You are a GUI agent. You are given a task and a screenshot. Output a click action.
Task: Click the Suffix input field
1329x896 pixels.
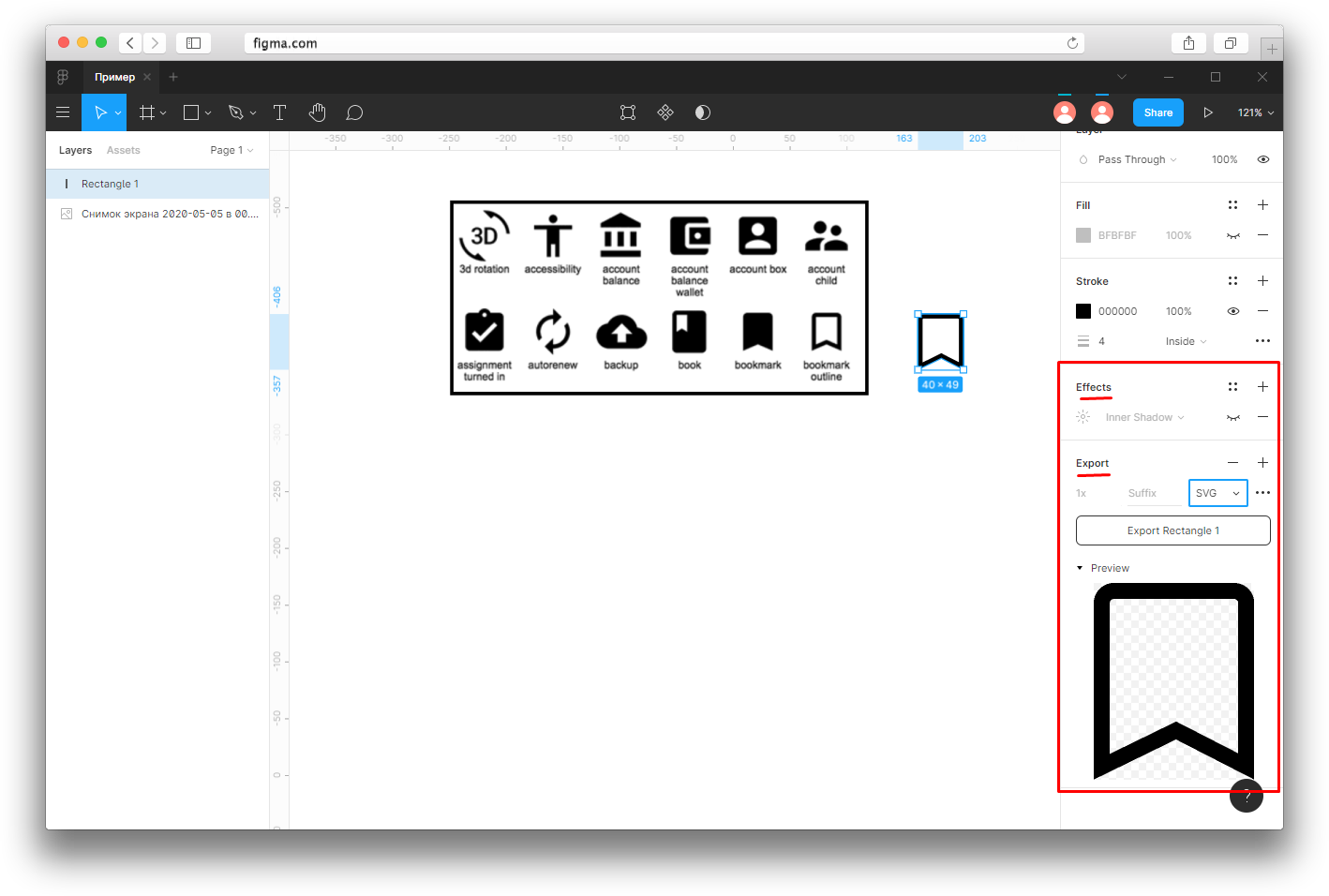(x=1155, y=493)
